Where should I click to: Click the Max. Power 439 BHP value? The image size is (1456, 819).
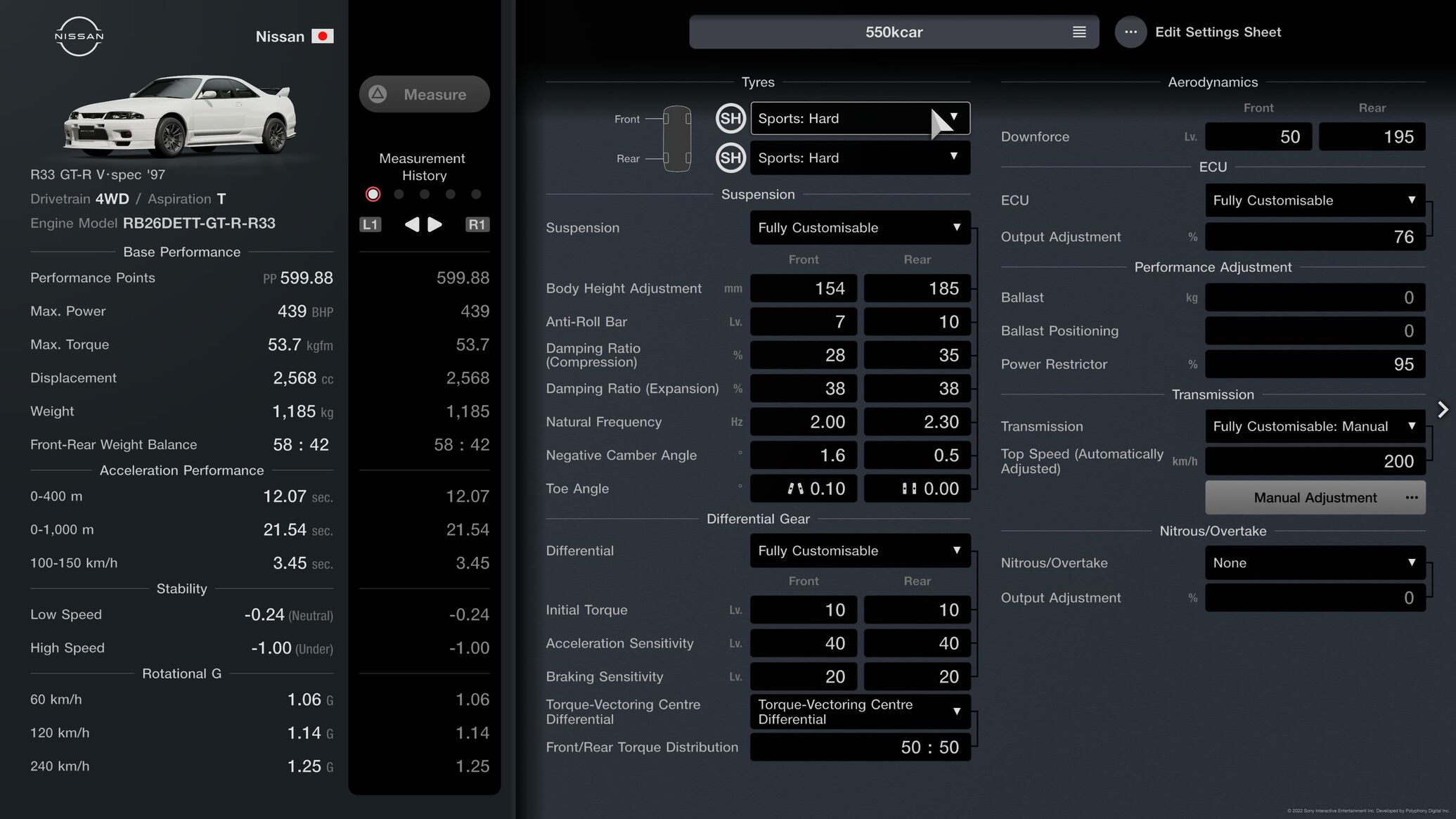click(305, 311)
